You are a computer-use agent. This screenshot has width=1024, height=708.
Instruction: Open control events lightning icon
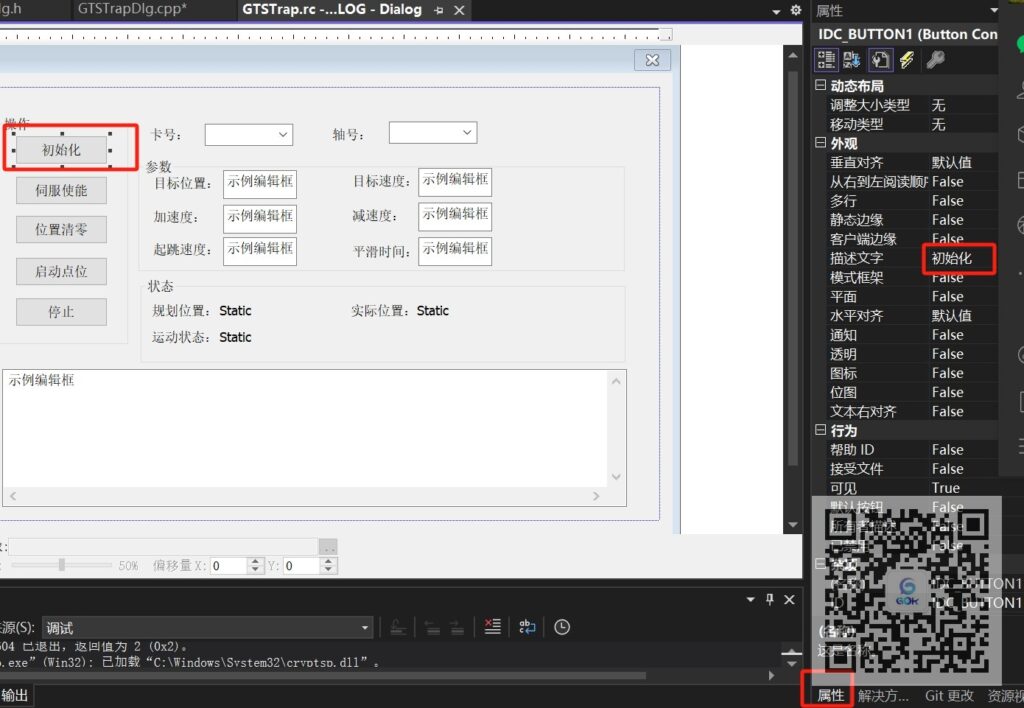[x=907, y=60]
